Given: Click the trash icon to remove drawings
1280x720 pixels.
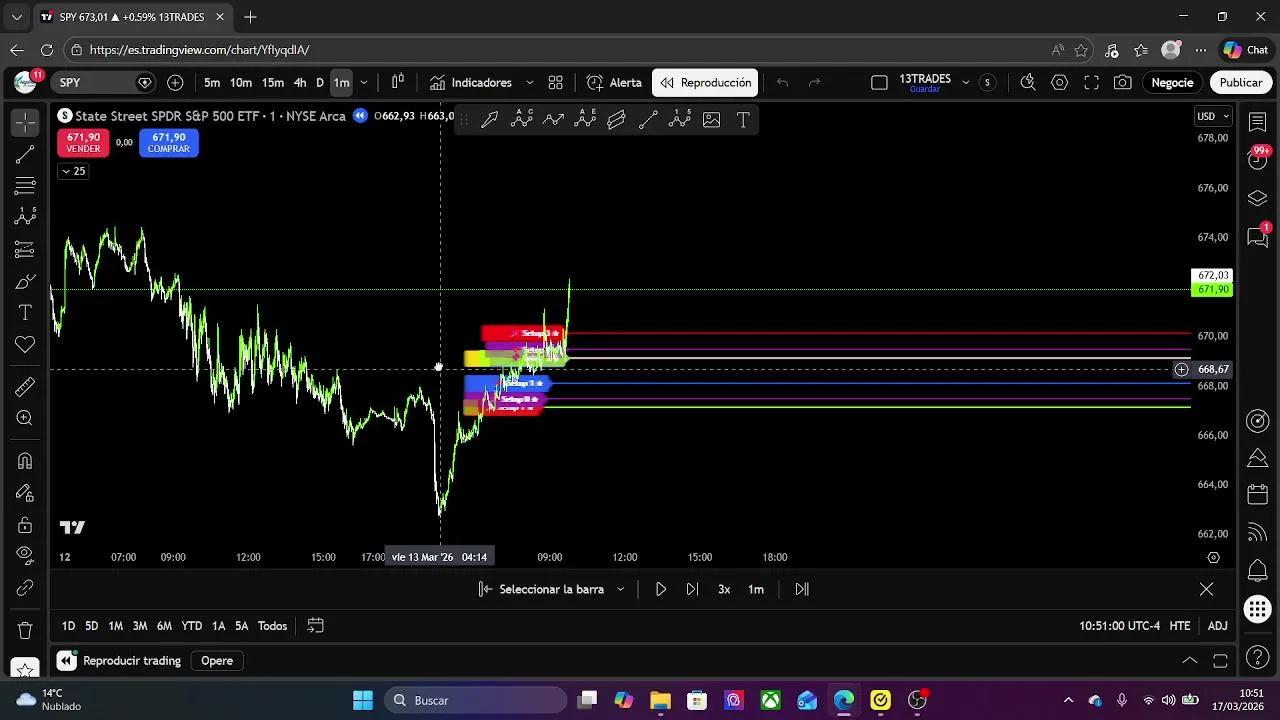Looking at the screenshot, I should 25,631.
